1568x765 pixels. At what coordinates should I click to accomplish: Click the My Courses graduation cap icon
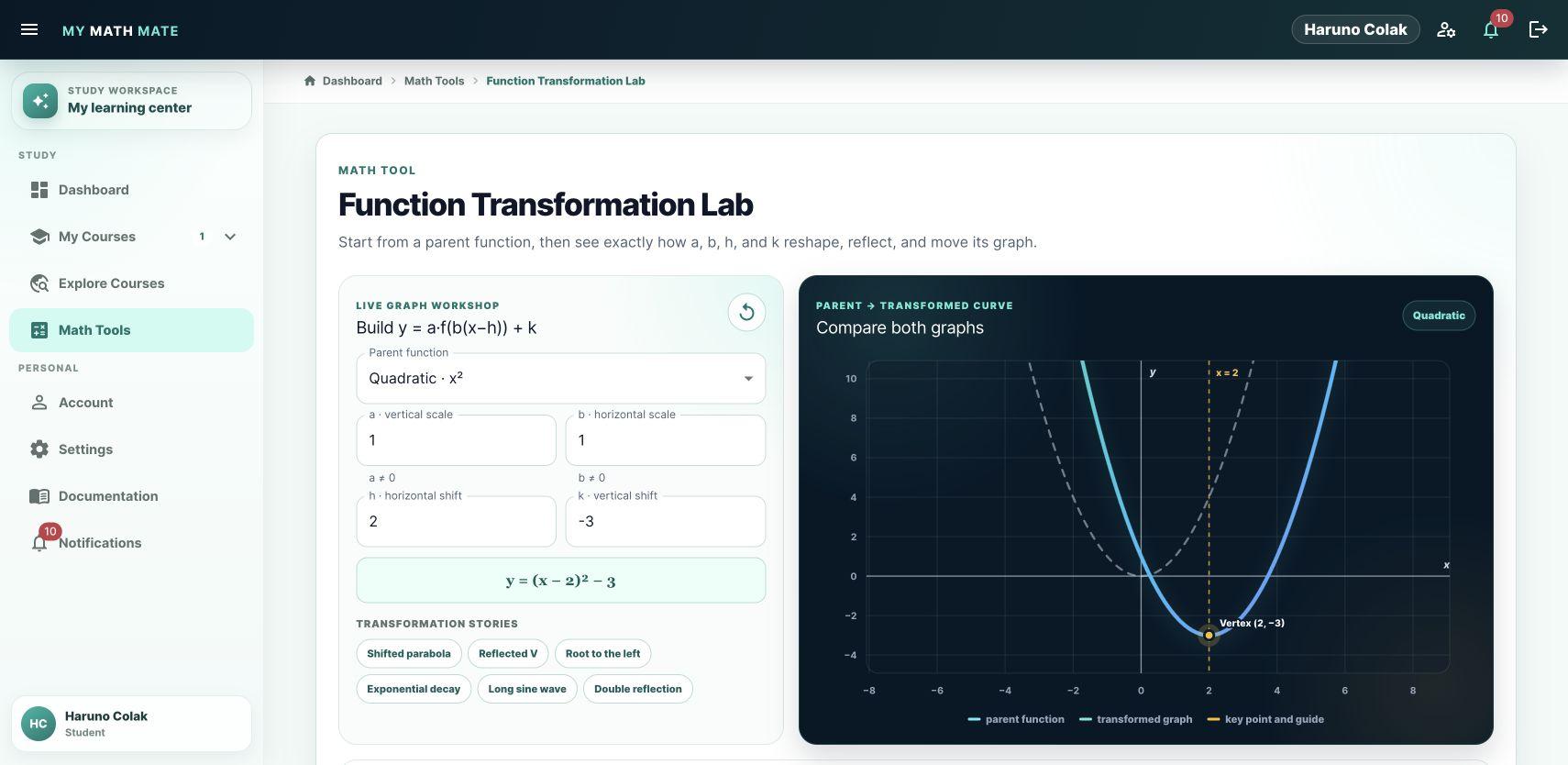coord(39,237)
